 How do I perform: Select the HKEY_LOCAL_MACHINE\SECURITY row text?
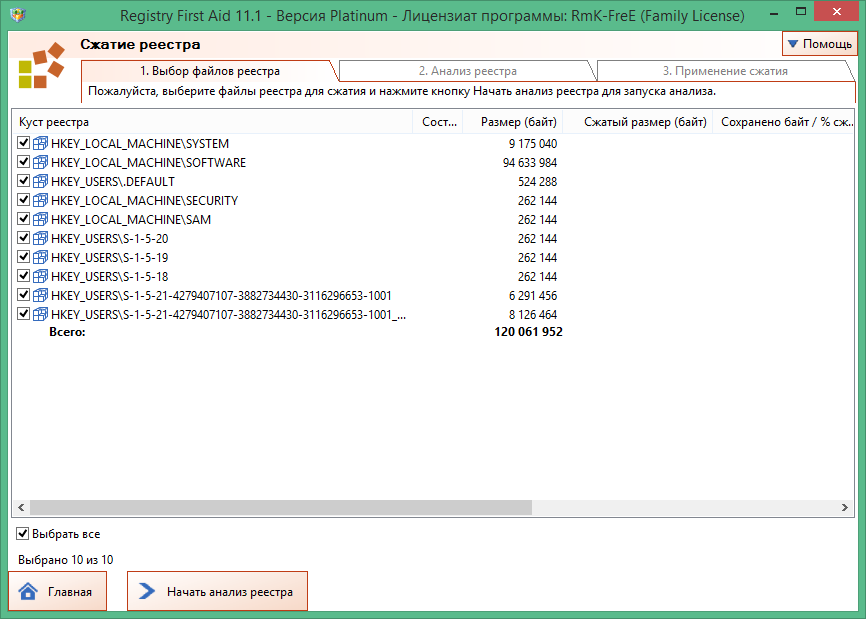coord(144,200)
